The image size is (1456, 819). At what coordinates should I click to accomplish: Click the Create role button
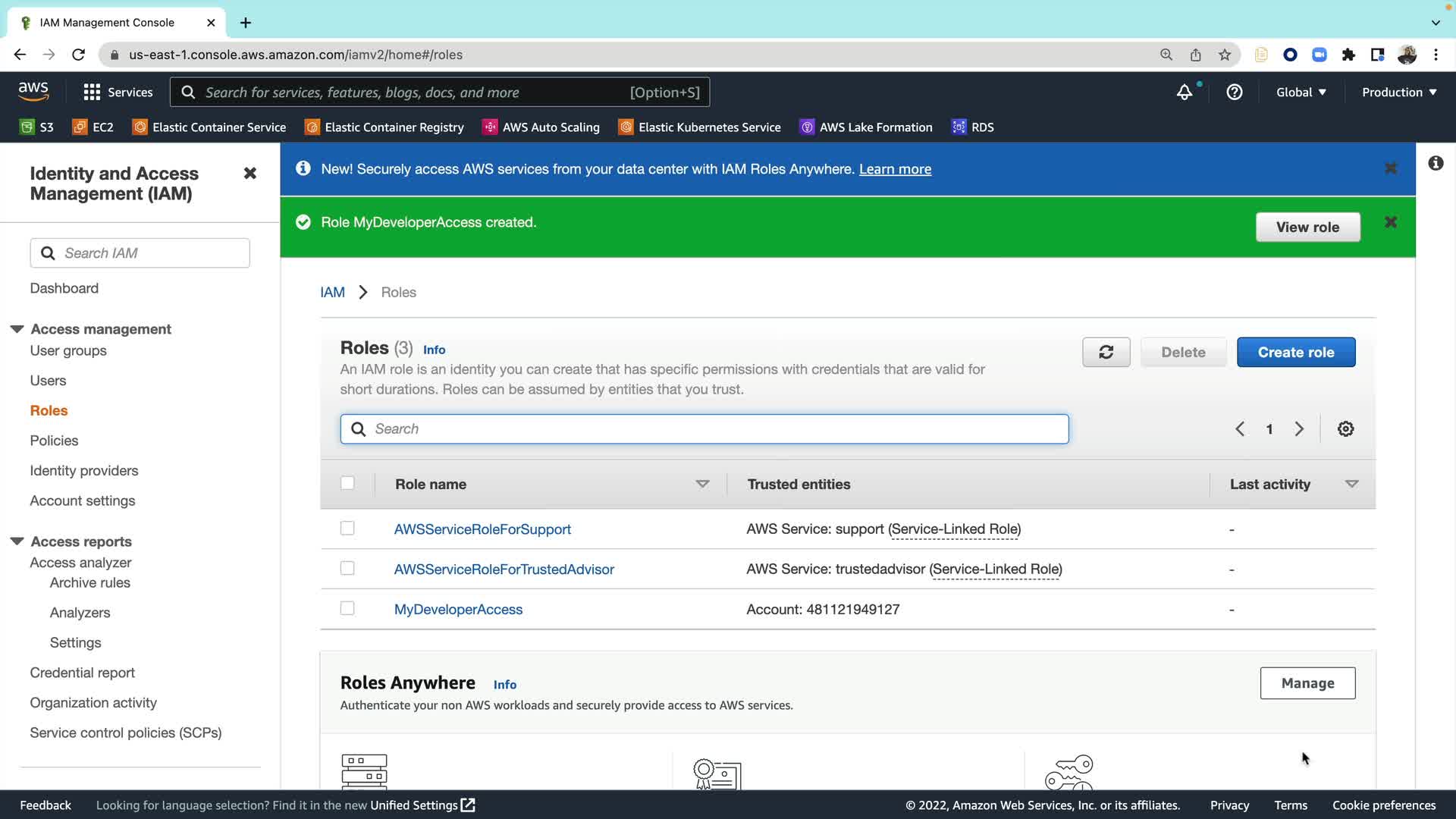coord(1295,352)
